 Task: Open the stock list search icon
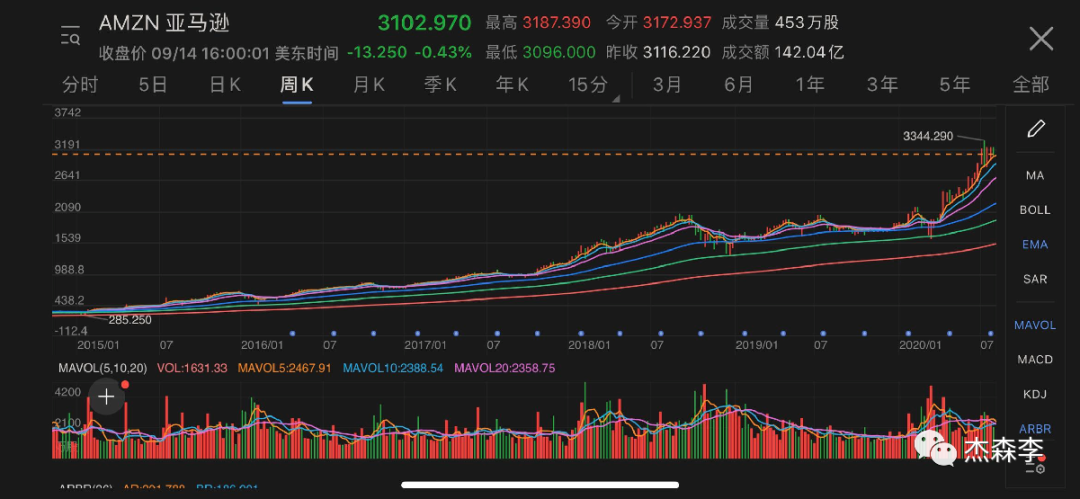pyautogui.click(x=70, y=34)
